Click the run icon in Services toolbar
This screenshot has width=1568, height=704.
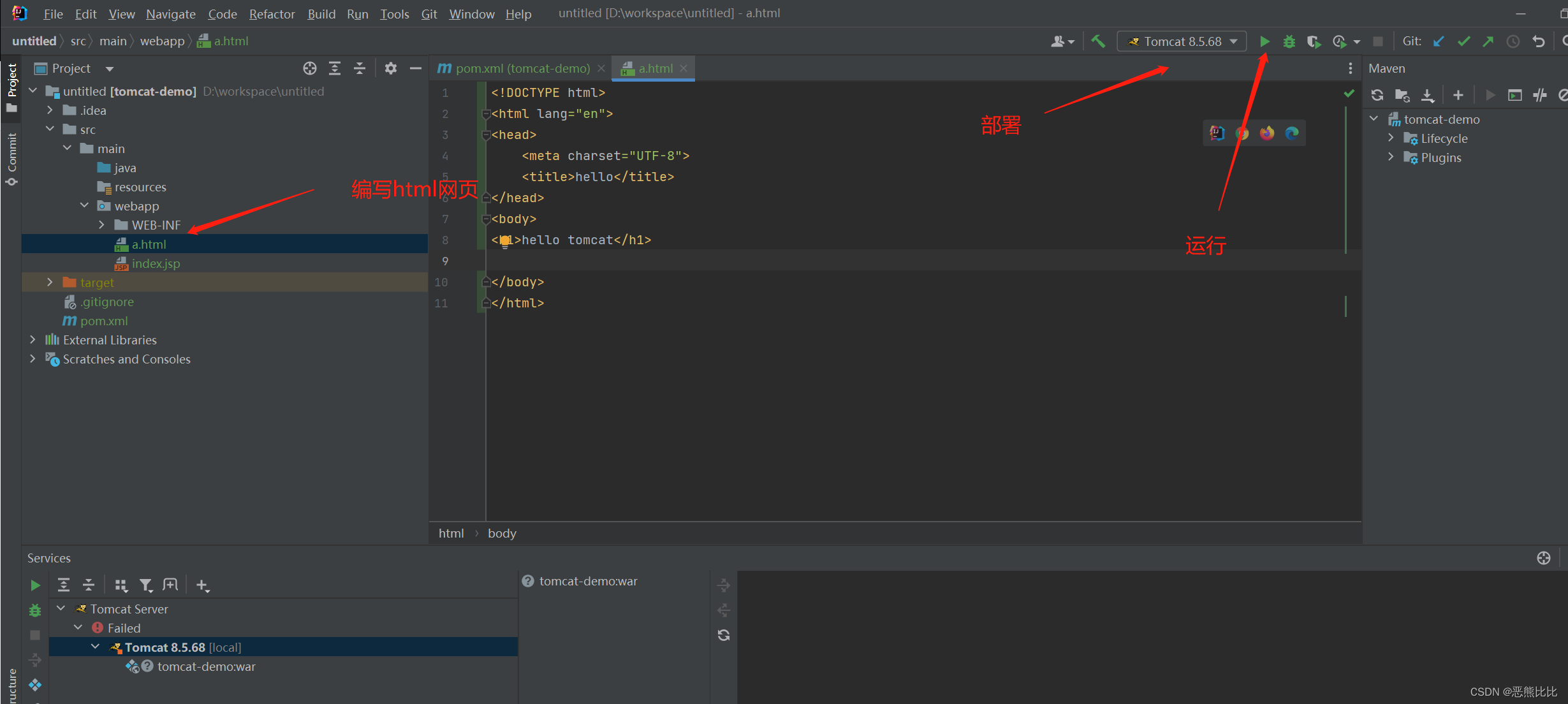click(36, 585)
